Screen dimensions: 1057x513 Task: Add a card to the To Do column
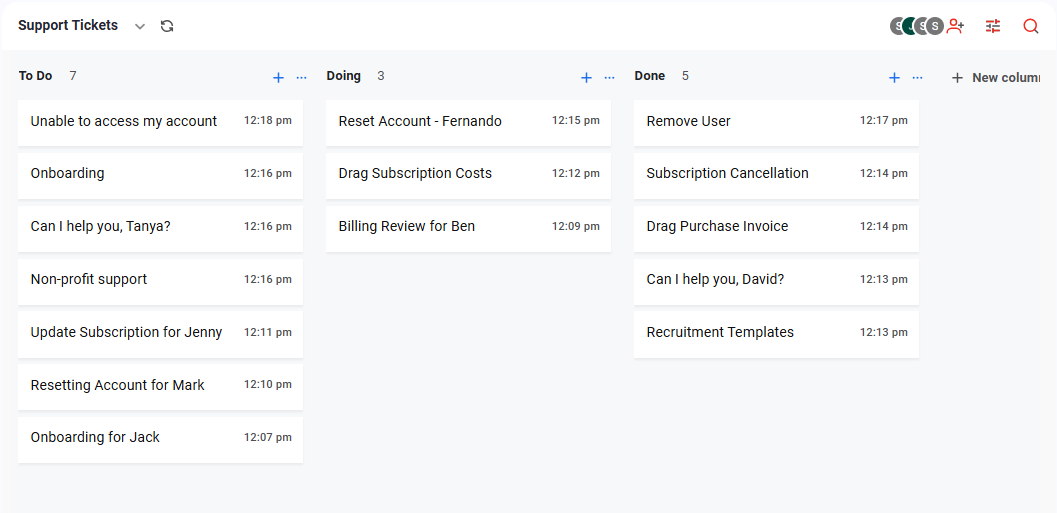click(x=278, y=77)
